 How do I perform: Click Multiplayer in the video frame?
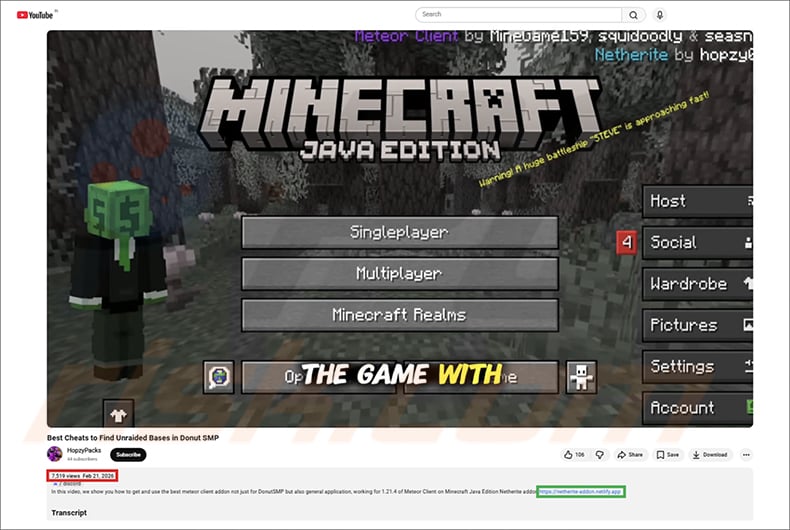point(400,274)
